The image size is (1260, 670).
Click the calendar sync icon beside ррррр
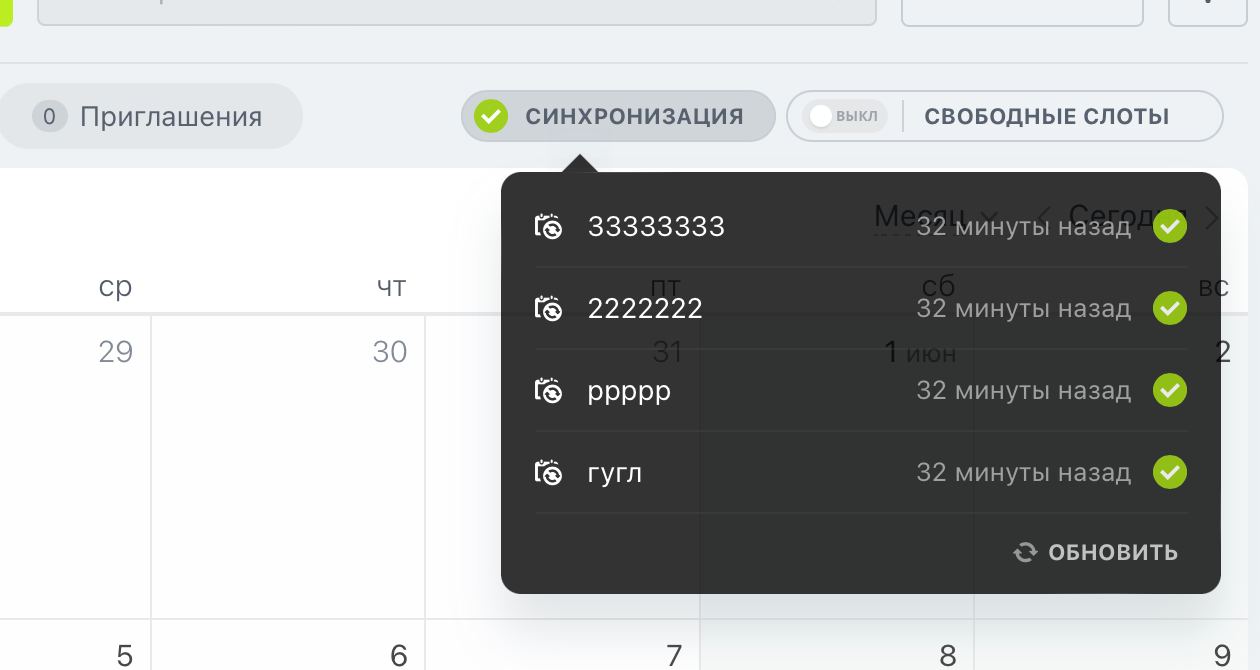[x=548, y=391]
